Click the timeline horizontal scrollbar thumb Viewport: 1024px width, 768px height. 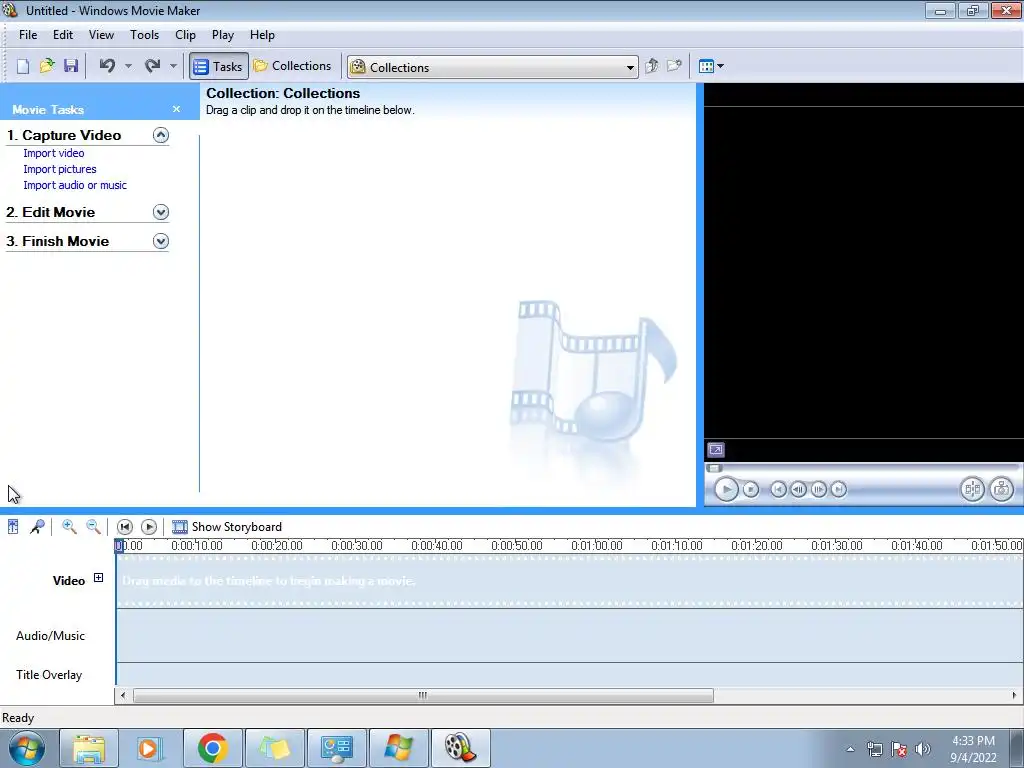pyautogui.click(x=423, y=696)
